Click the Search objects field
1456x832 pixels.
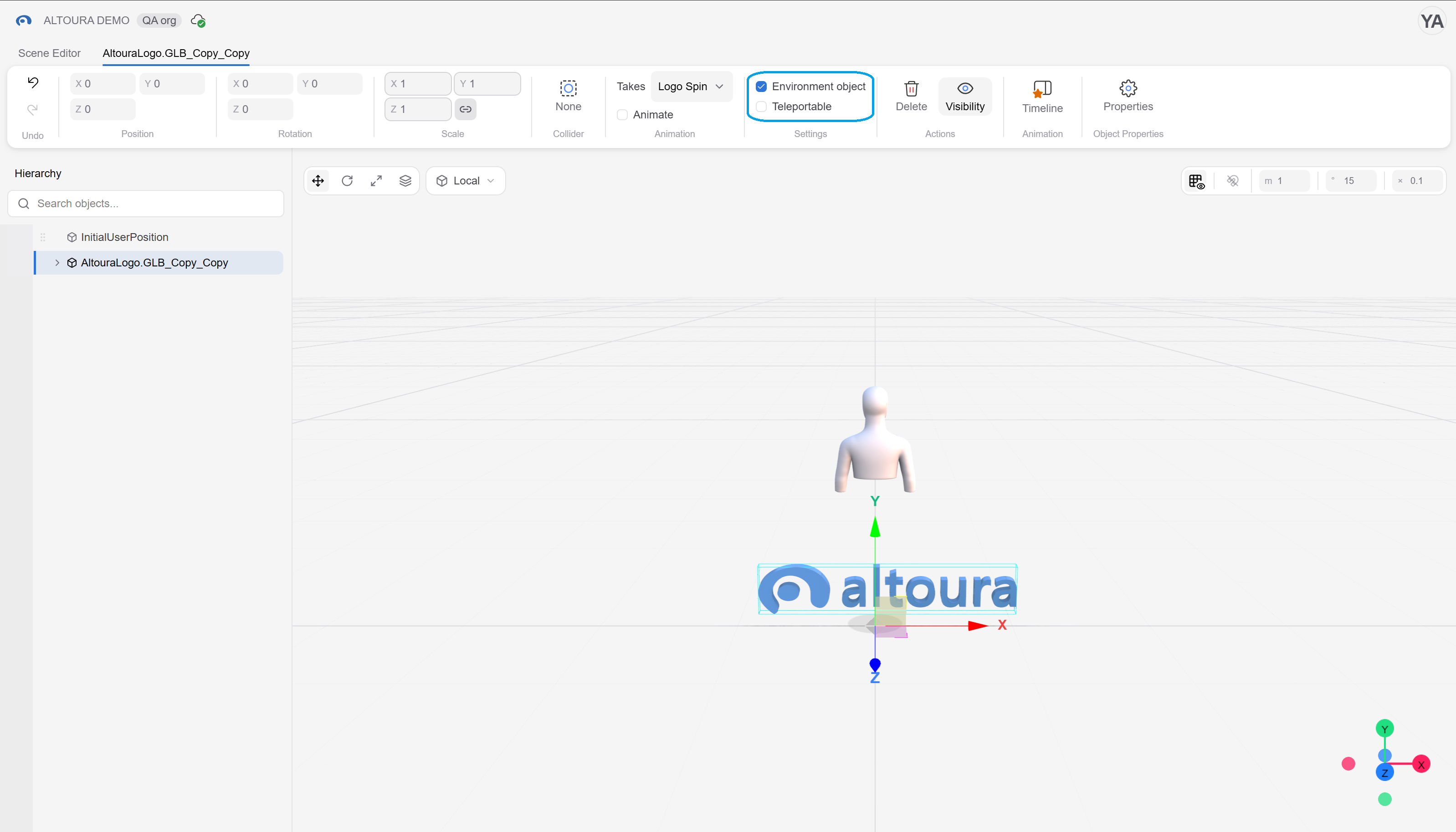coord(146,204)
